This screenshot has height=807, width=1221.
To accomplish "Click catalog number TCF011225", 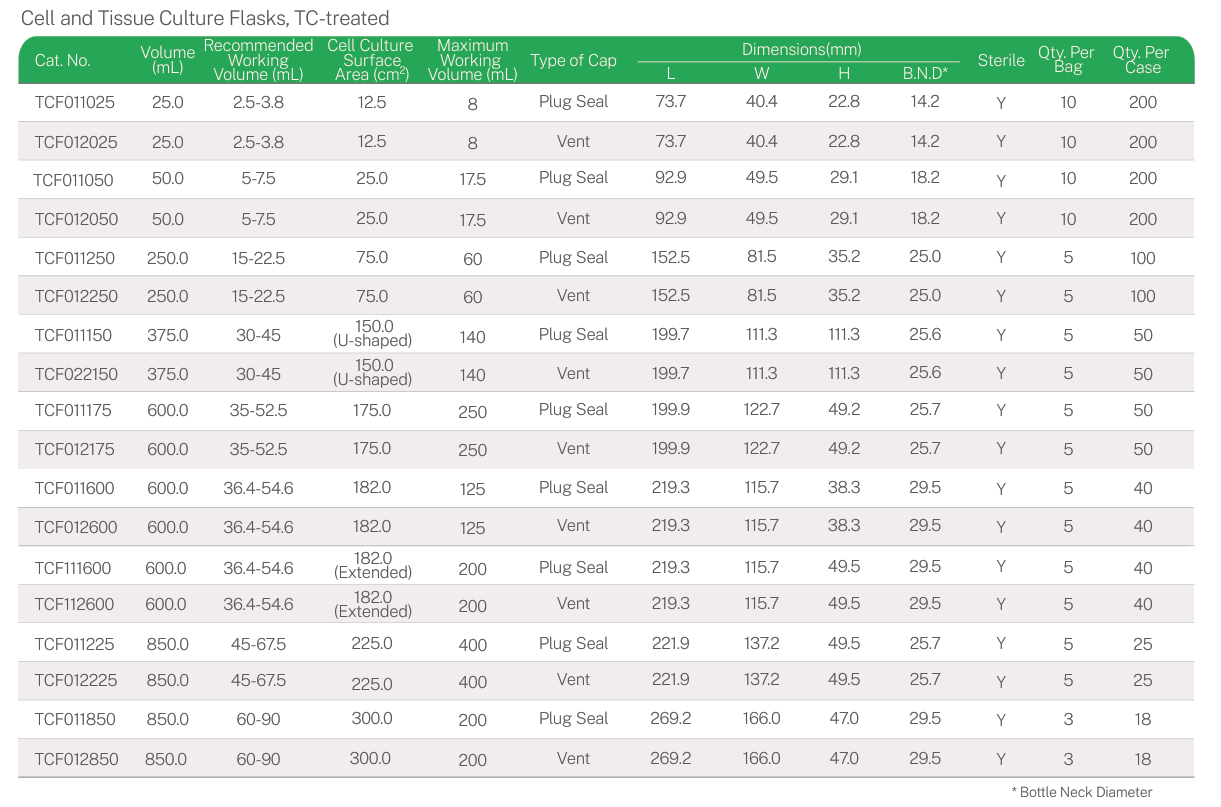I will click(75, 644).
